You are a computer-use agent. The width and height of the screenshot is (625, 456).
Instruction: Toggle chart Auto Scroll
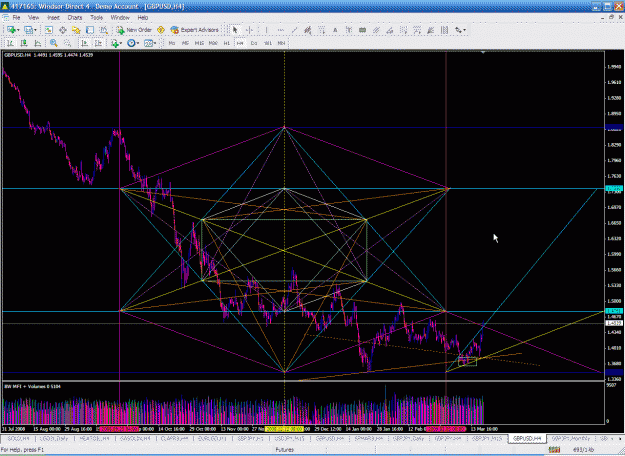coord(85,43)
